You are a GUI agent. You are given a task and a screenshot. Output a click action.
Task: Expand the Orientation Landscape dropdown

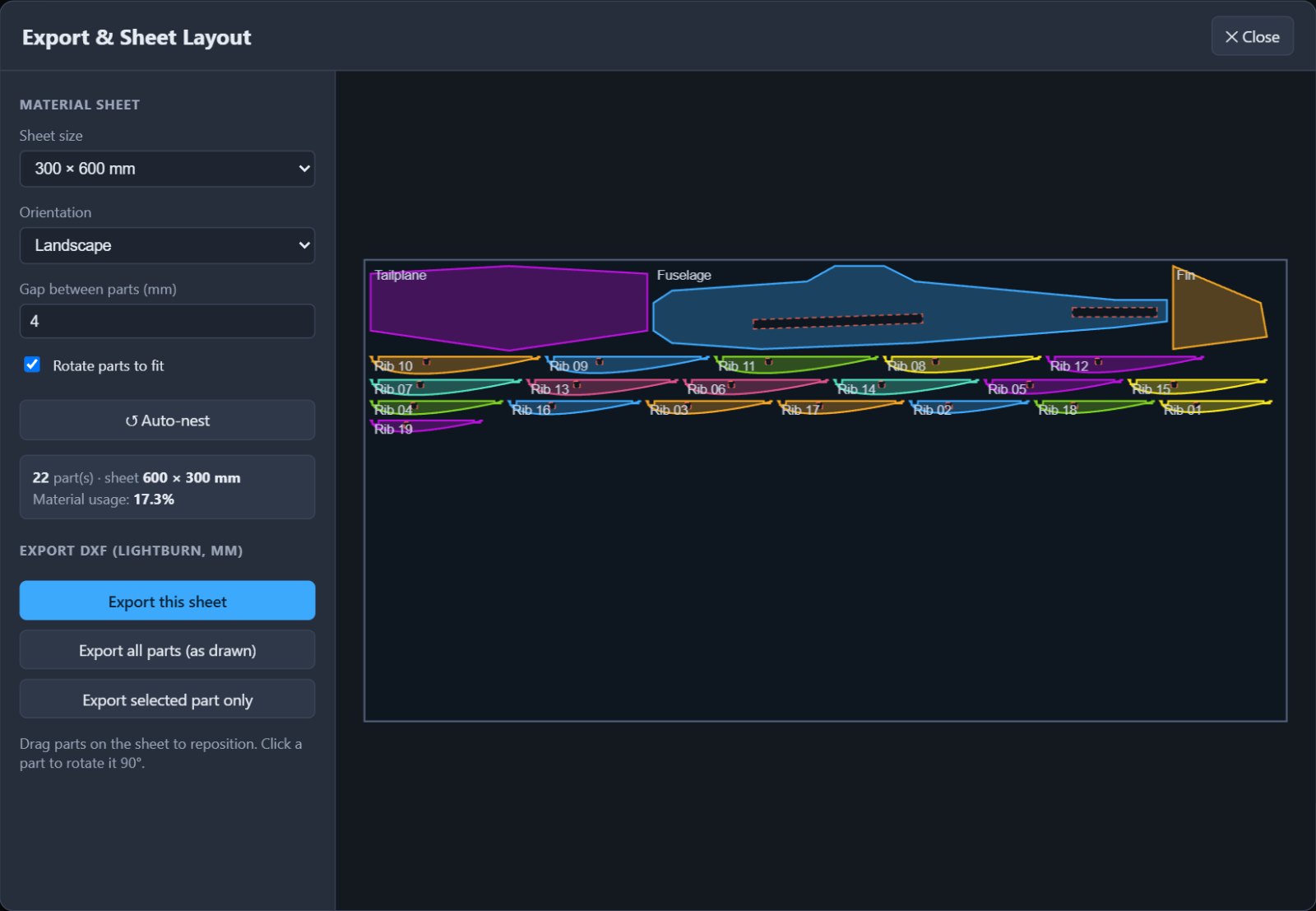pos(167,245)
